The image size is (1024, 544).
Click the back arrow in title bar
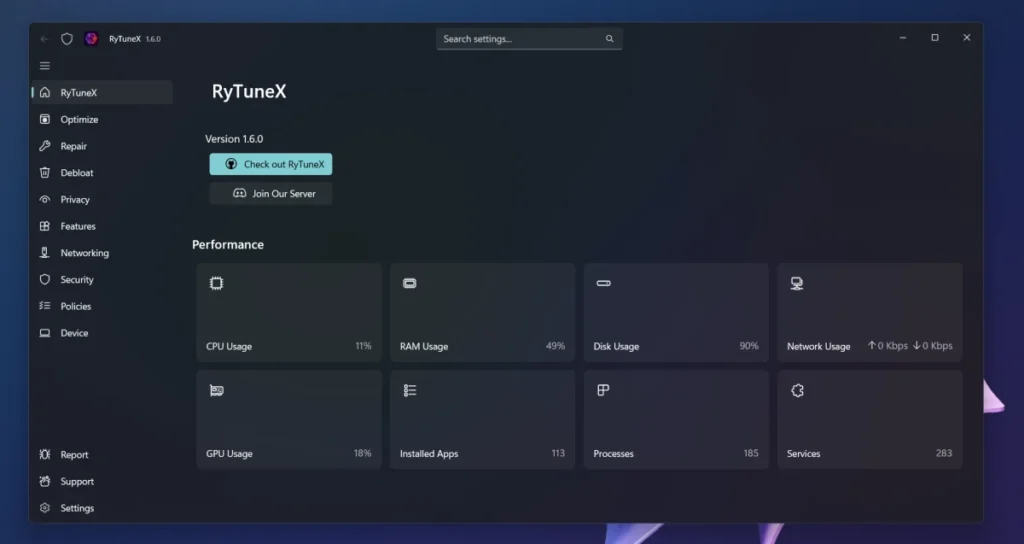click(44, 39)
